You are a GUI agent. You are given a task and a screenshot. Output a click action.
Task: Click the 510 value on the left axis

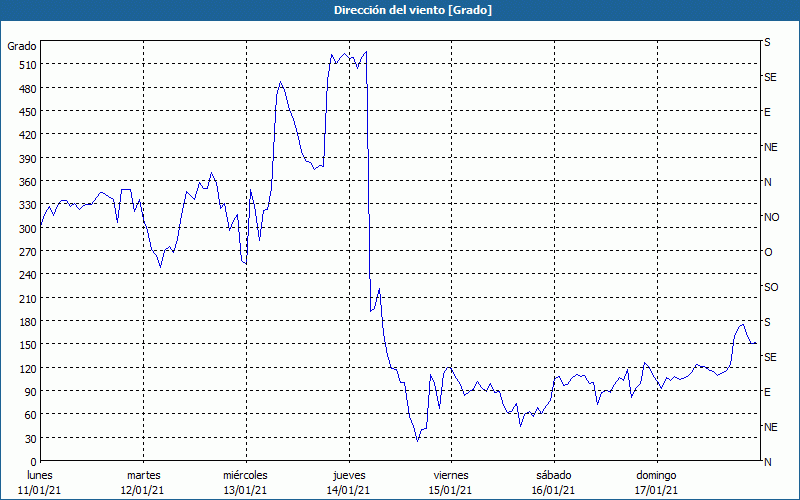point(27,65)
